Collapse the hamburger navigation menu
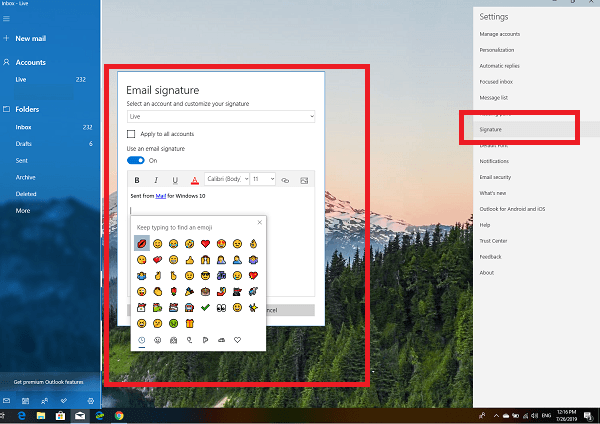 coord(7,18)
